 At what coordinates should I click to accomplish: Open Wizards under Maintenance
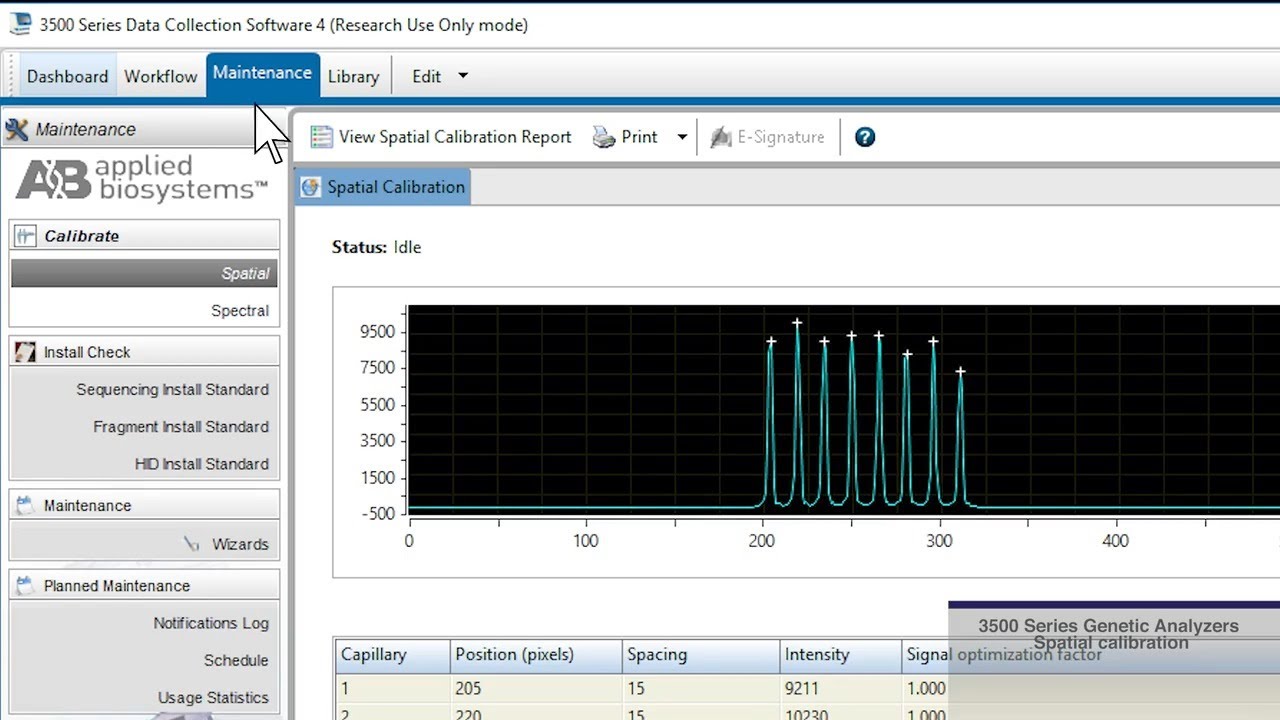coord(240,544)
